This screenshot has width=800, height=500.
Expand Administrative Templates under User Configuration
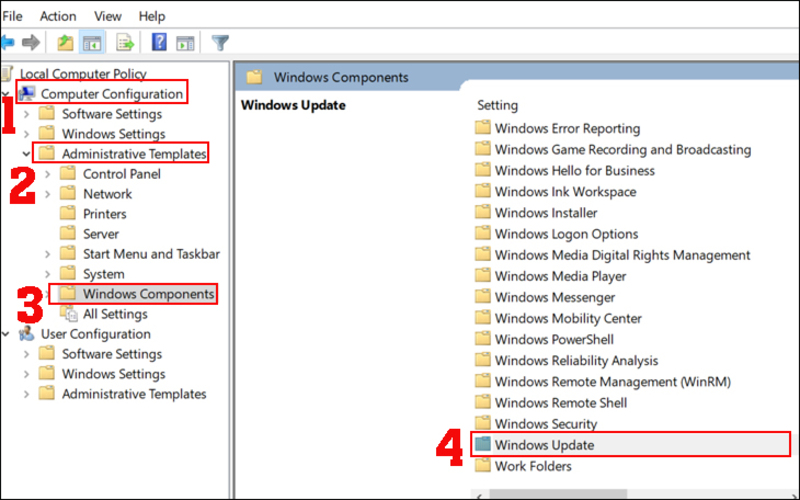(x=27, y=394)
